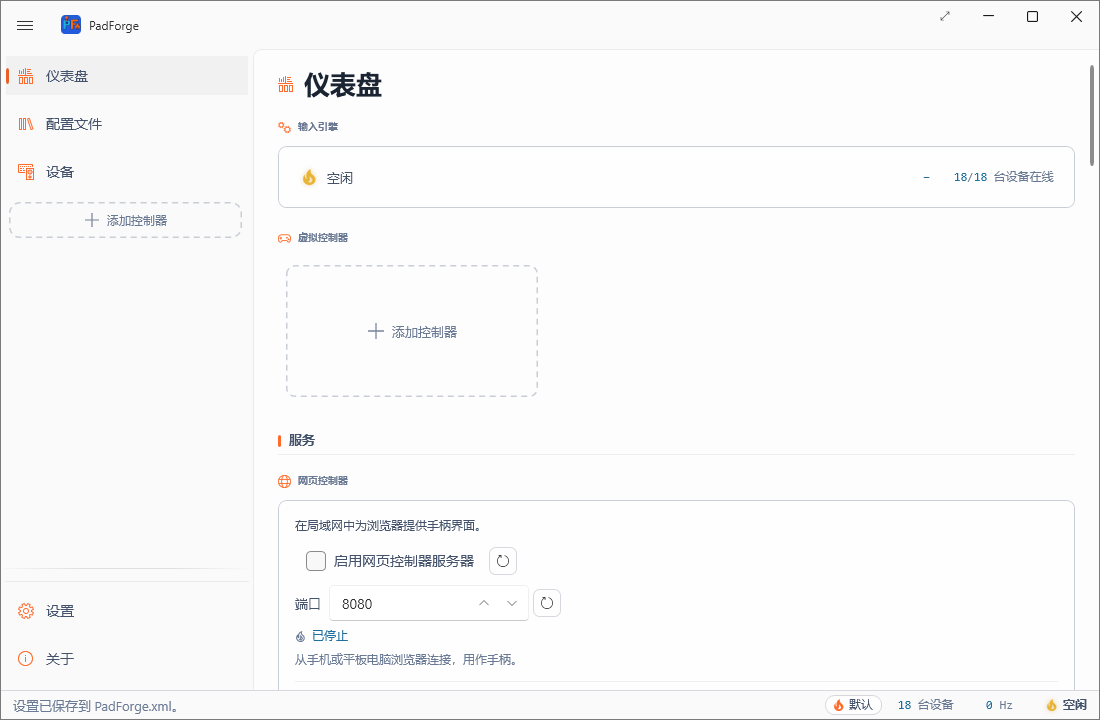Image resolution: width=1100 pixels, height=720 pixels.
Task: Click the vertical scrollbar thumb
Action: (1092, 116)
